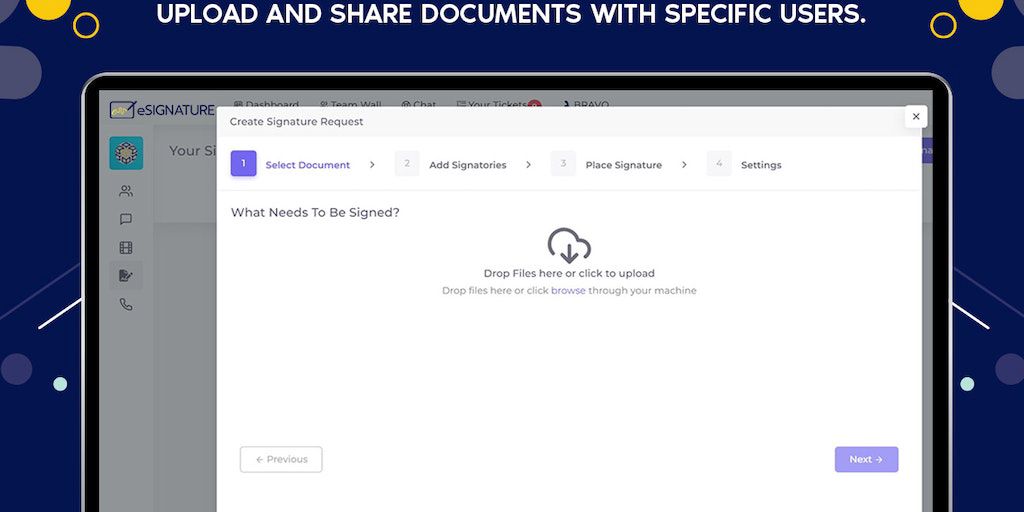Open the video film sidebar icon
This screenshot has width=1024, height=512.
tap(126, 248)
